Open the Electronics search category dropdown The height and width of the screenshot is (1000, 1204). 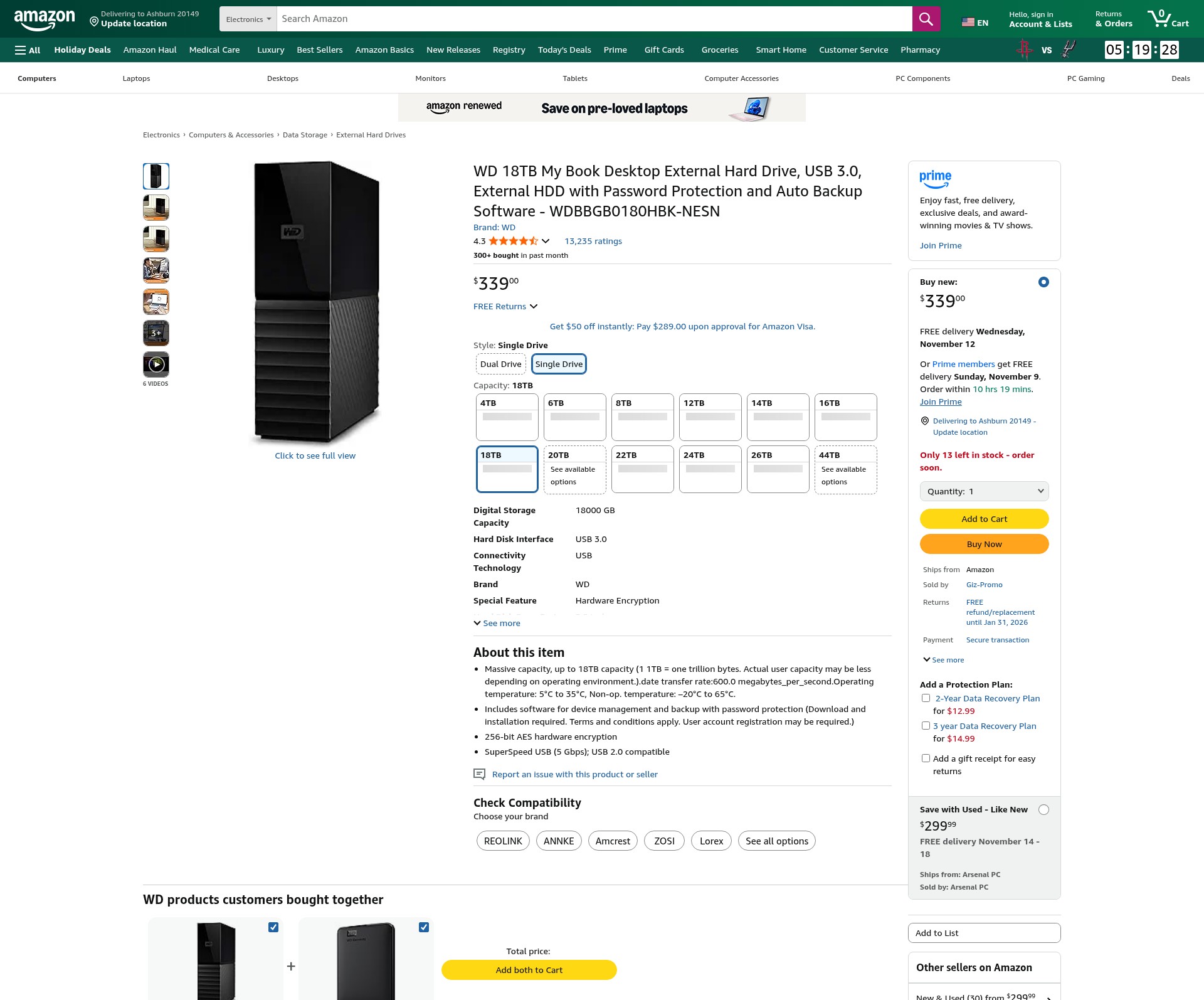248,19
